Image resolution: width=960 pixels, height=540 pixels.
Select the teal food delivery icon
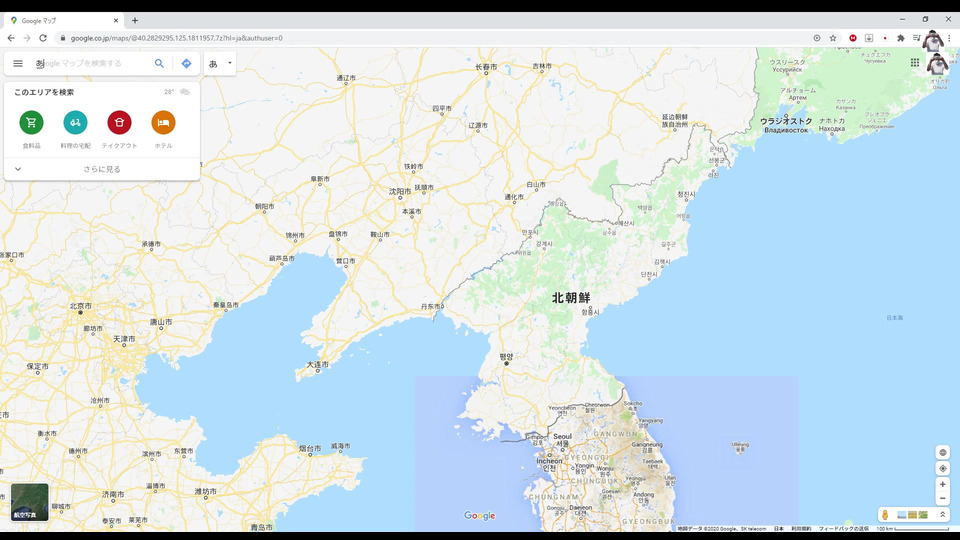tap(75, 122)
